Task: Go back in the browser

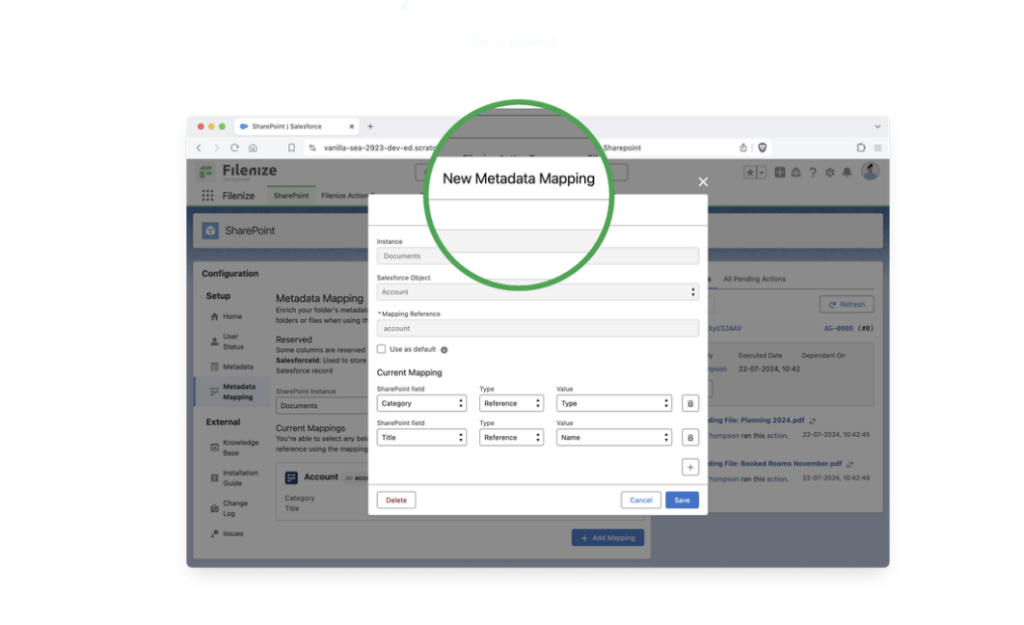Action: 199,148
